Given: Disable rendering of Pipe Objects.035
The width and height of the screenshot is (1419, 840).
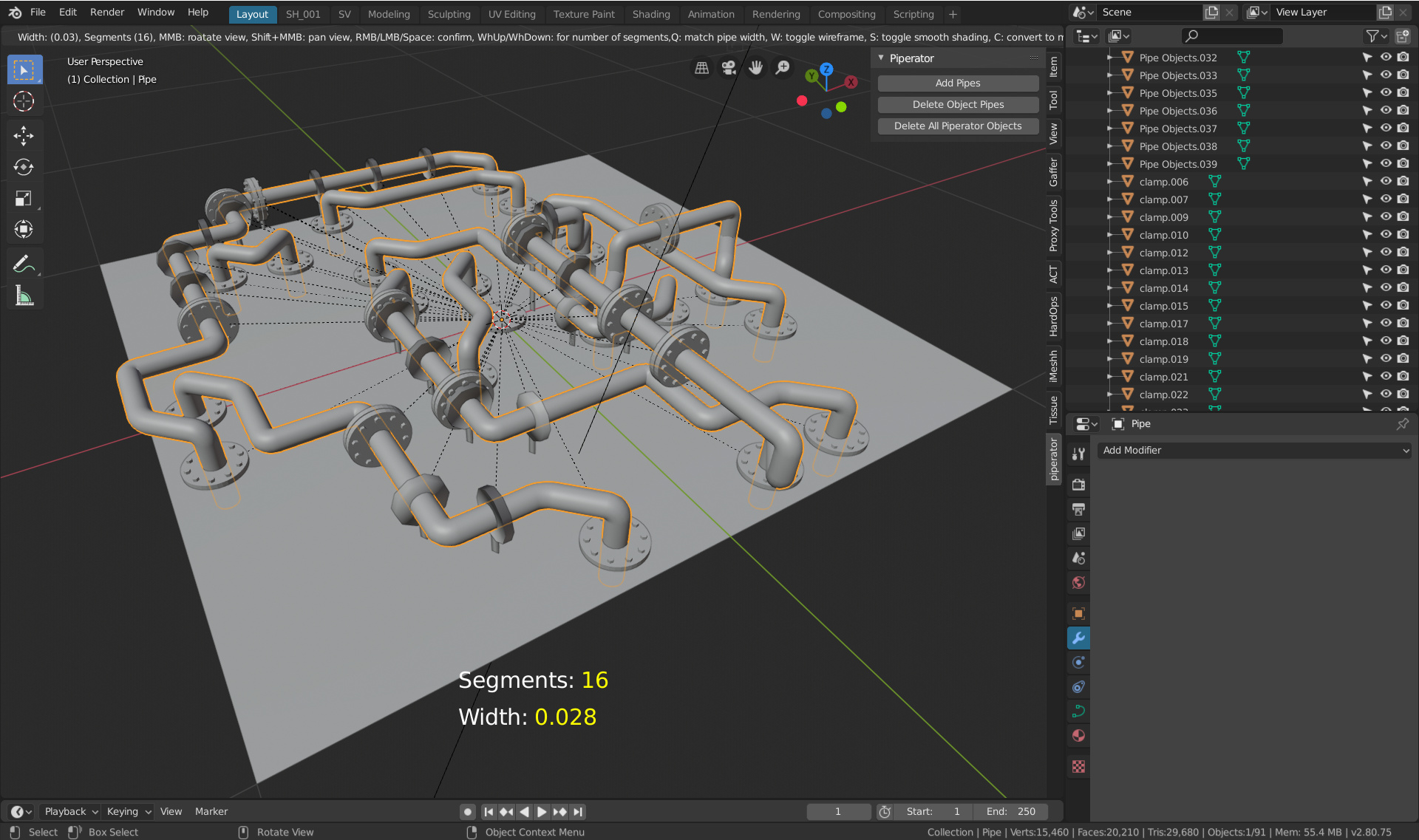Looking at the screenshot, I should point(1403,92).
